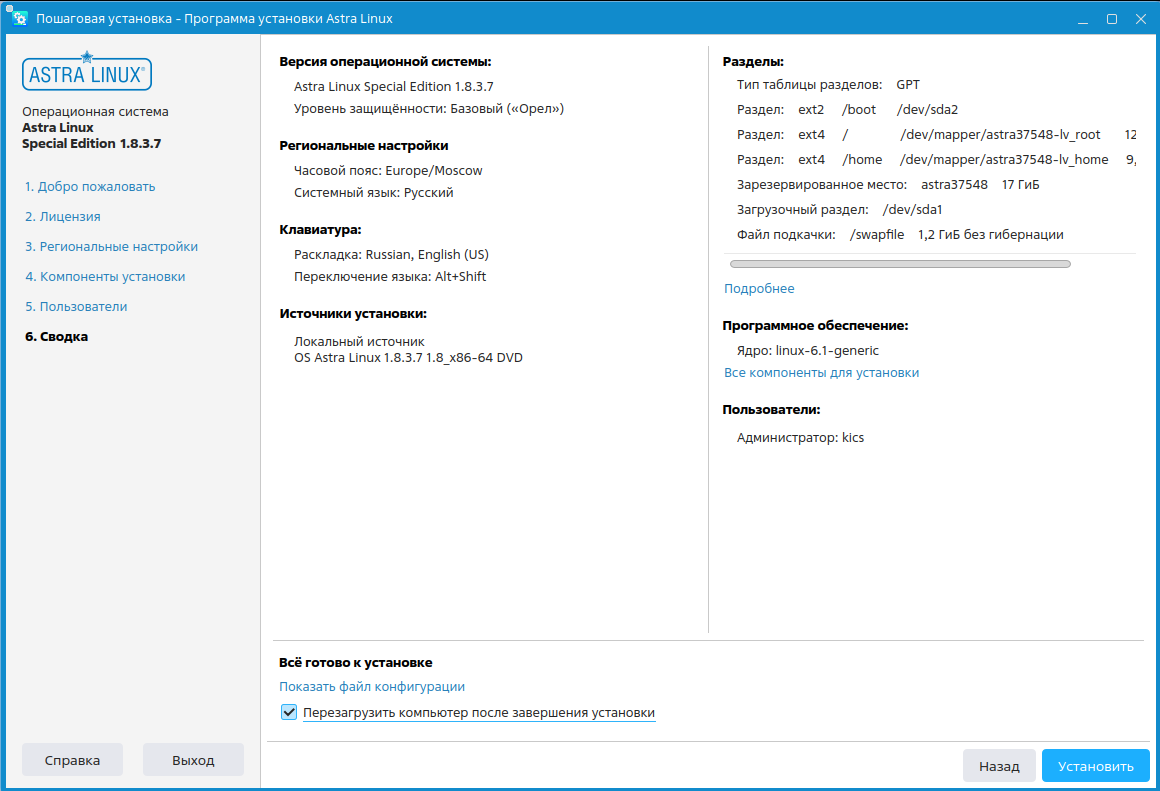Go to step 5 Пользователи
The image size is (1160, 791).
(x=76, y=306)
